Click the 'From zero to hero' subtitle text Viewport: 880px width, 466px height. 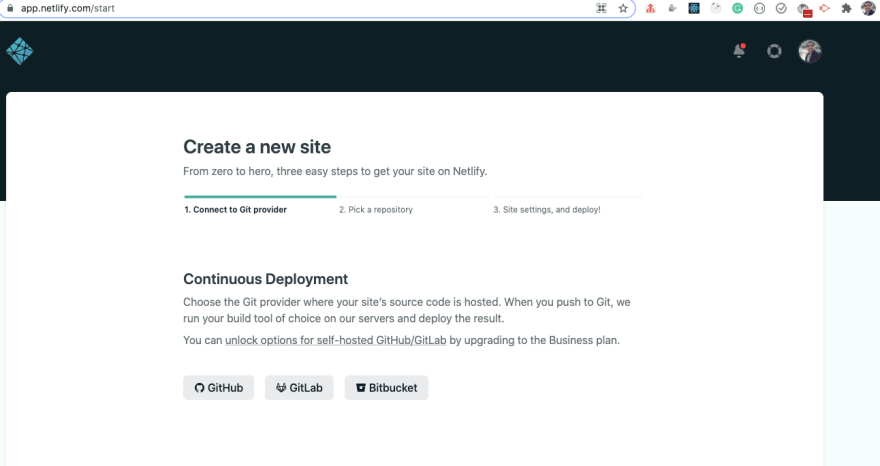pyautogui.click(x=335, y=171)
